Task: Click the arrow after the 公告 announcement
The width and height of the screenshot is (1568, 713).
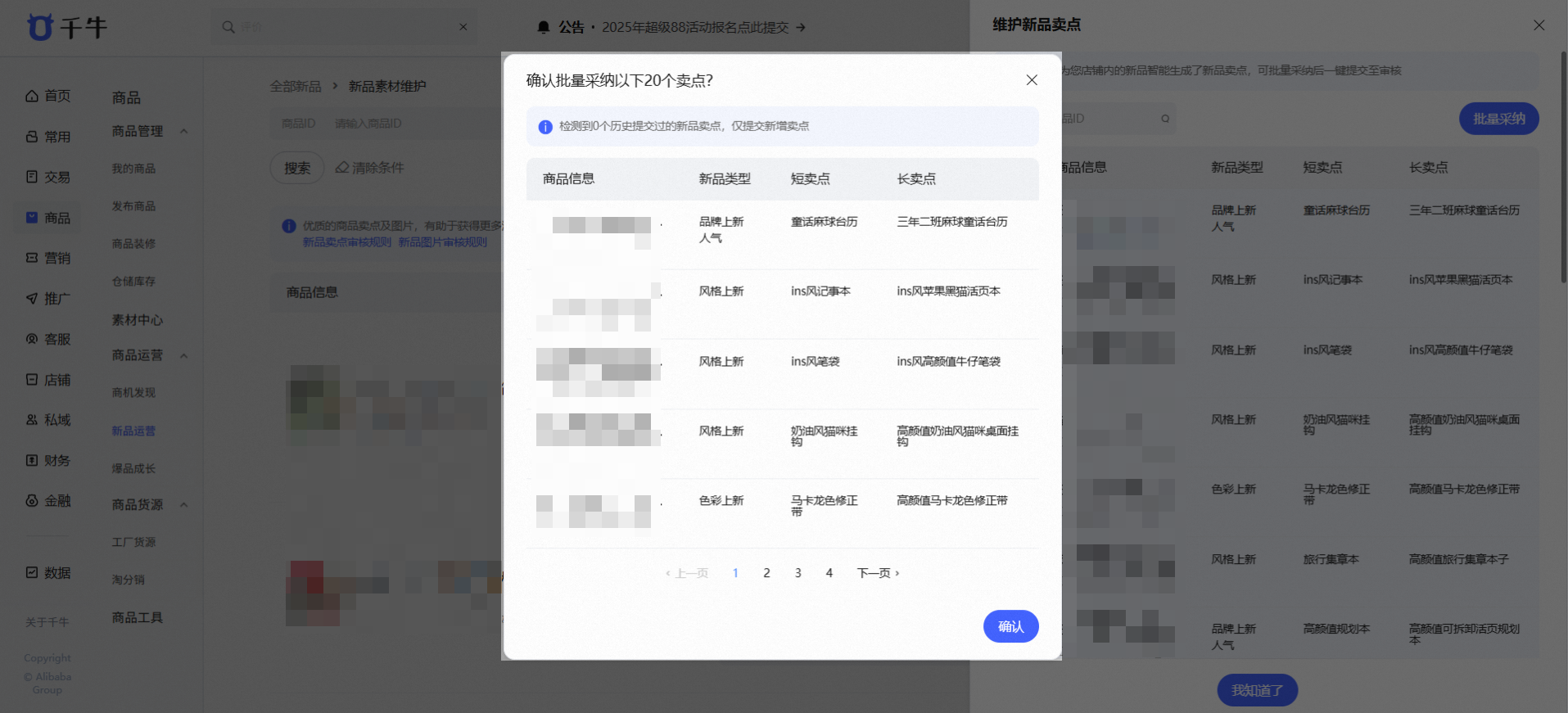Action: point(801,27)
